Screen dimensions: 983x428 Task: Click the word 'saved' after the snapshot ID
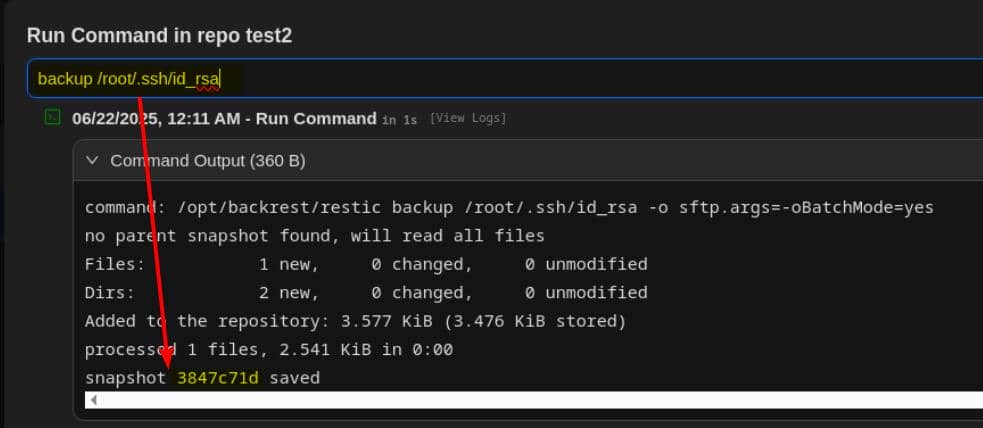pyautogui.click(x=293, y=378)
